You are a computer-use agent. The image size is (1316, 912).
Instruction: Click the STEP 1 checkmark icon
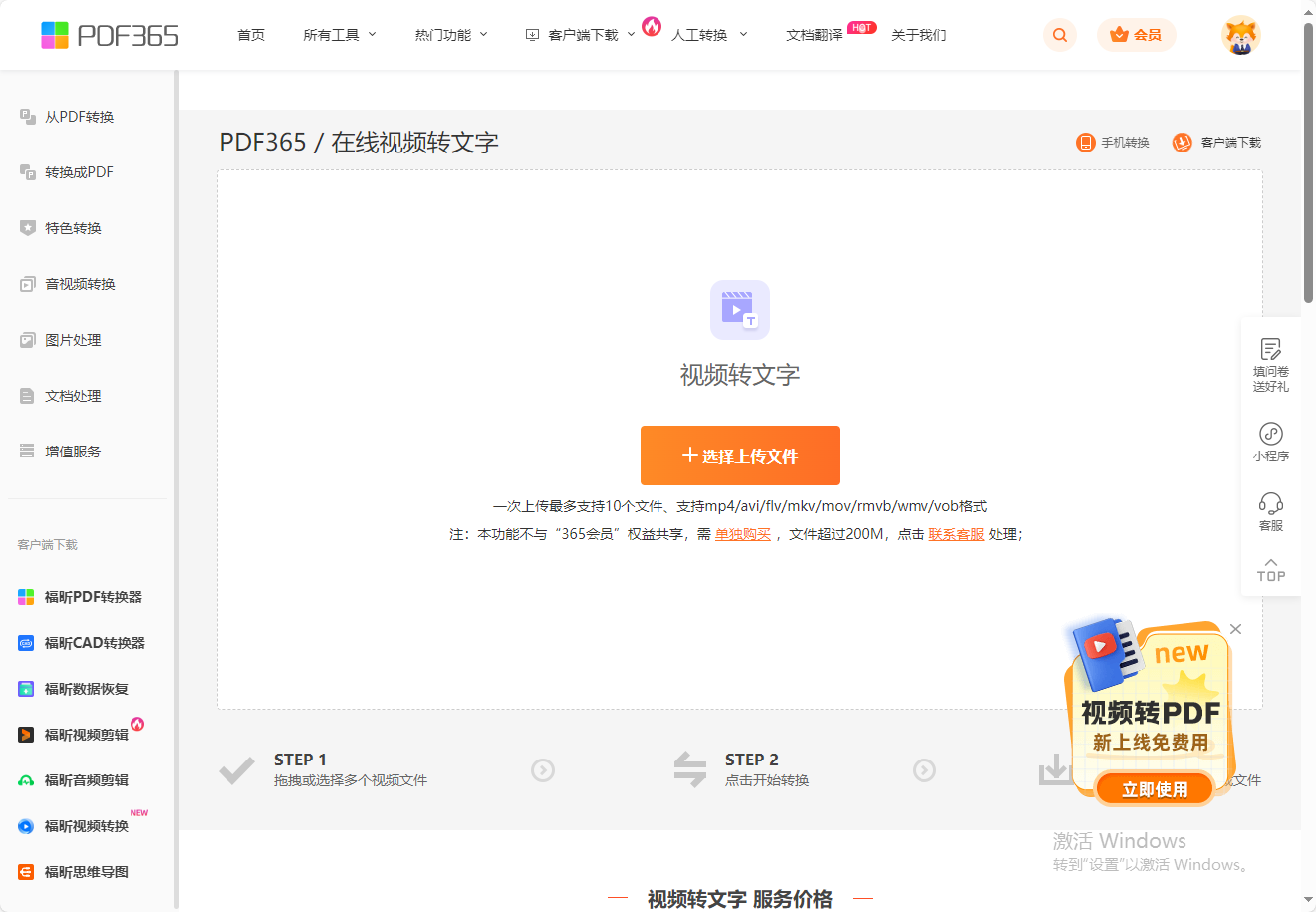coord(237,769)
